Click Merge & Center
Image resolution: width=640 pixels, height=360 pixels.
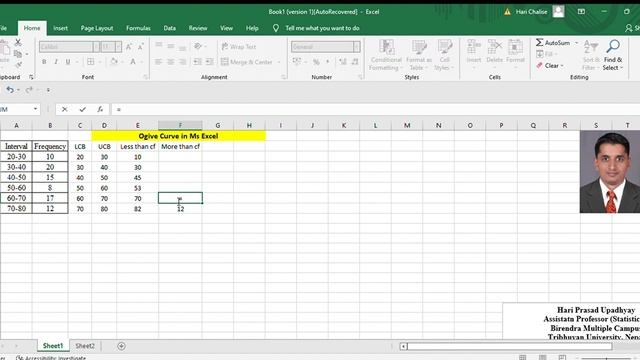(247, 62)
